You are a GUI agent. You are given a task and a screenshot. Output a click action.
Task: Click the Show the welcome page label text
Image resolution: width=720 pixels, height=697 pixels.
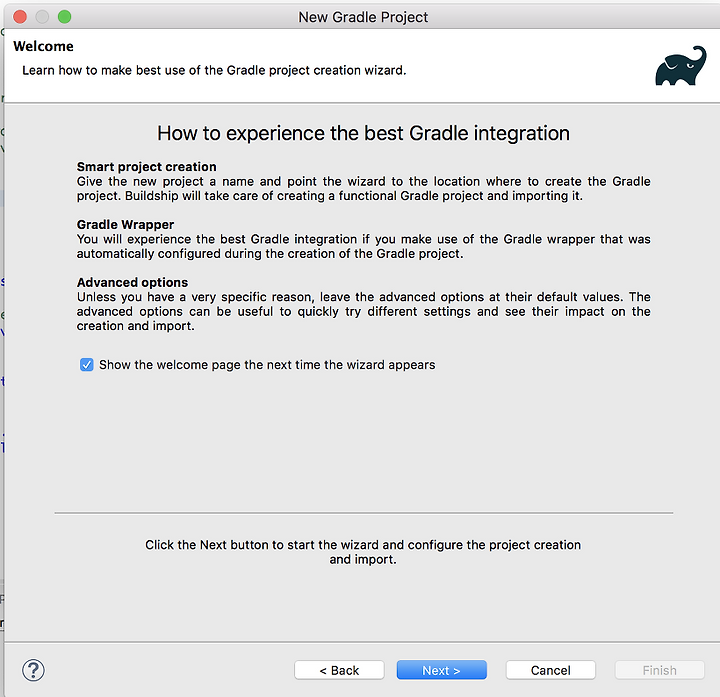click(267, 365)
